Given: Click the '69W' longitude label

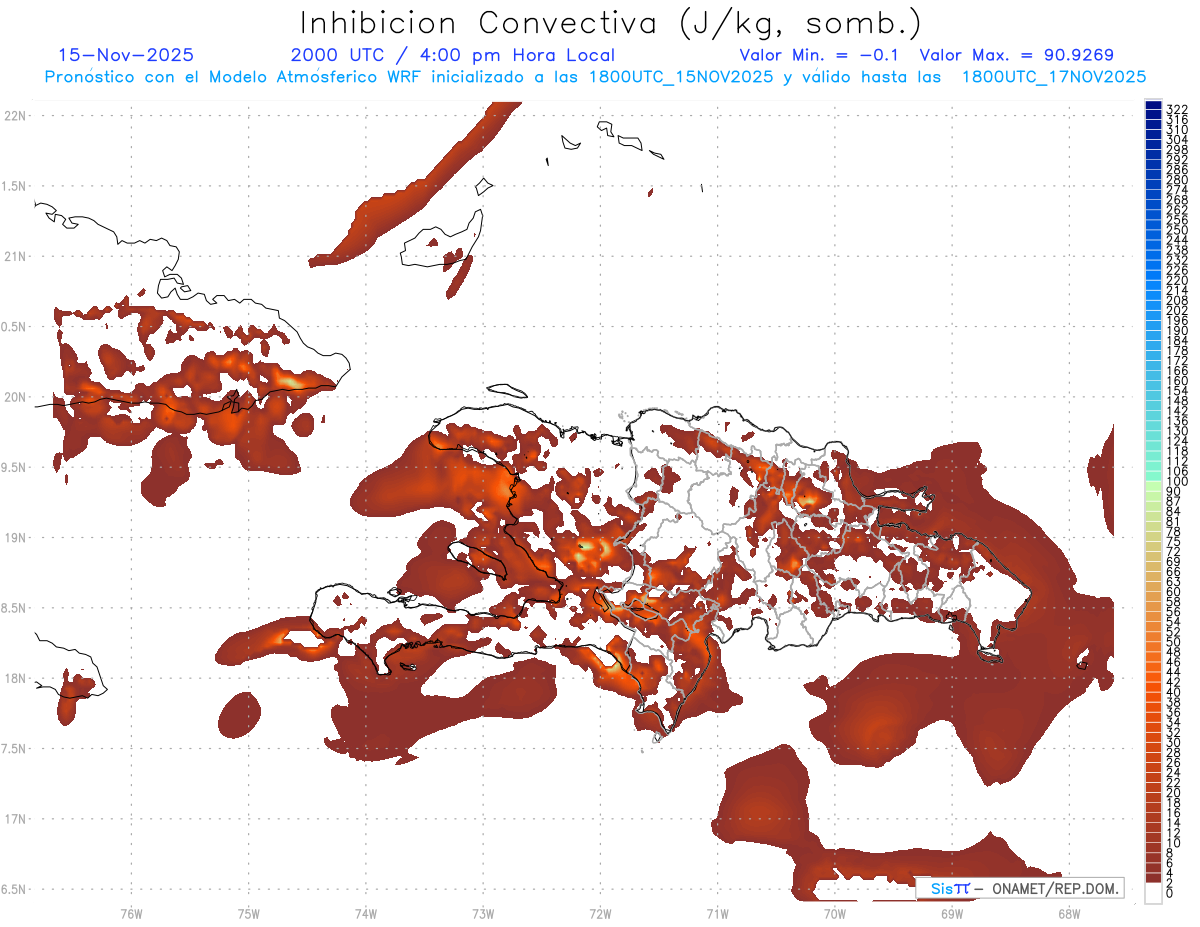Looking at the screenshot, I should (x=952, y=913).
